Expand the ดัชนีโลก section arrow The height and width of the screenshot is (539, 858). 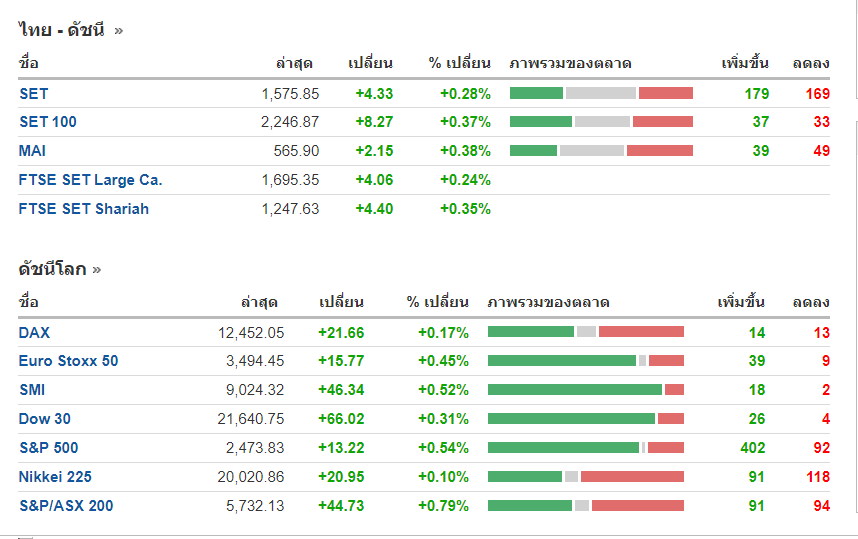click(97, 270)
